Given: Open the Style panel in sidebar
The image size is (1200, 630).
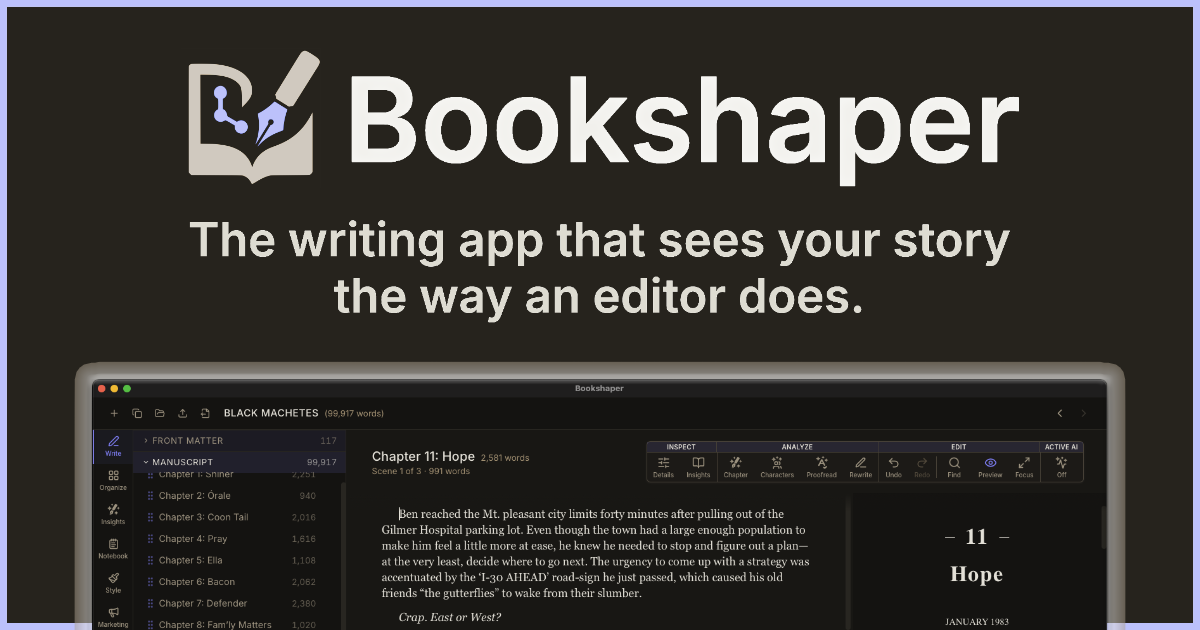Looking at the screenshot, I should pos(113,582).
